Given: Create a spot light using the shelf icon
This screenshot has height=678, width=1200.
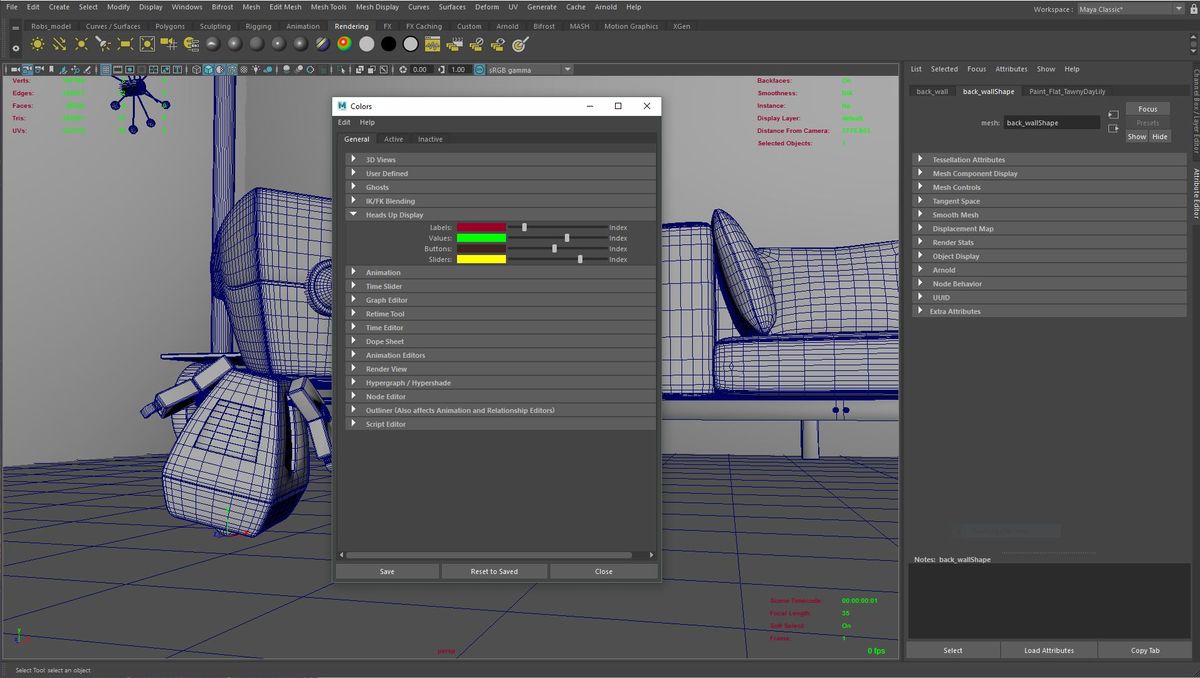Looking at the screenshot, I should point(103,43).
